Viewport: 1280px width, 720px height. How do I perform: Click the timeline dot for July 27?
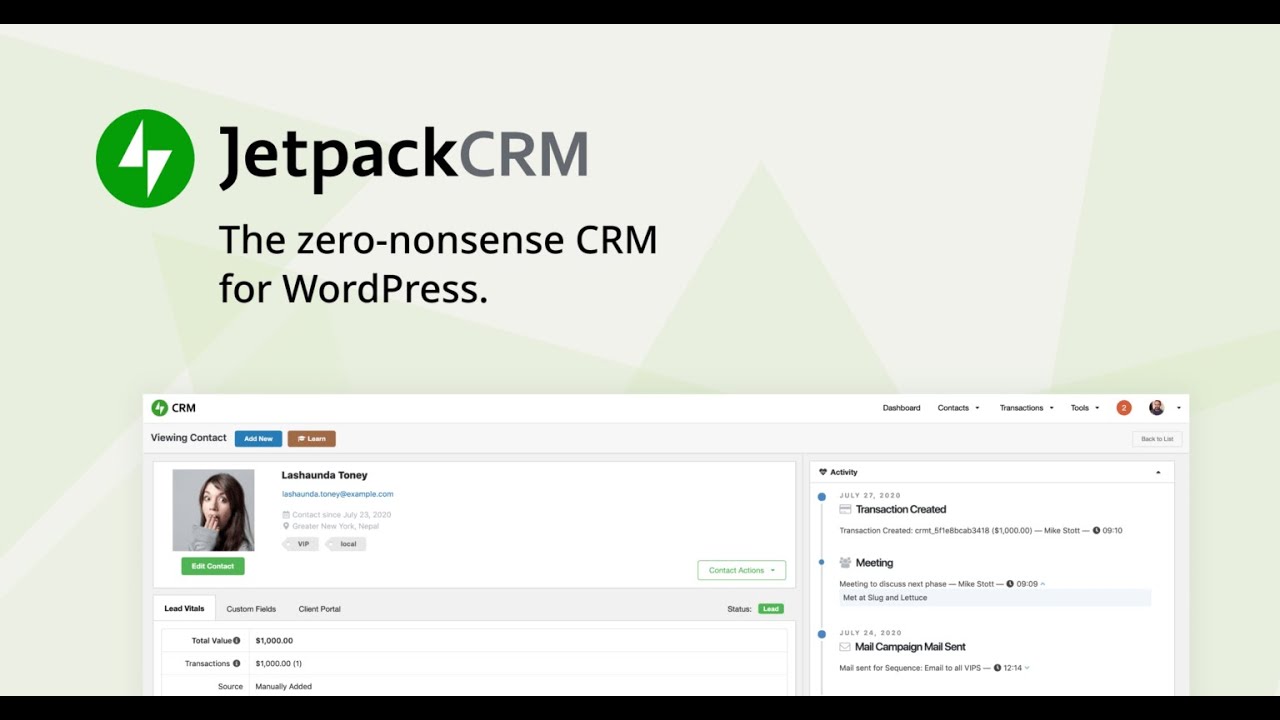[822, 497]
